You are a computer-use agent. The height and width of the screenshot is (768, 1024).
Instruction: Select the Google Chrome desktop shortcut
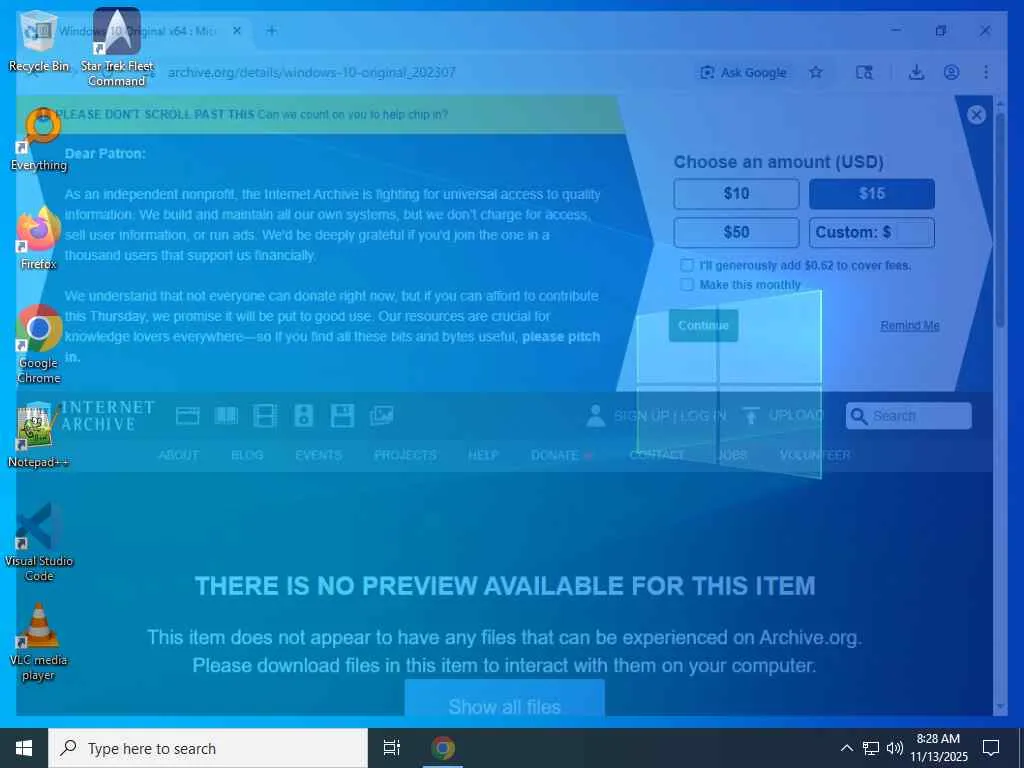point(39,345)
